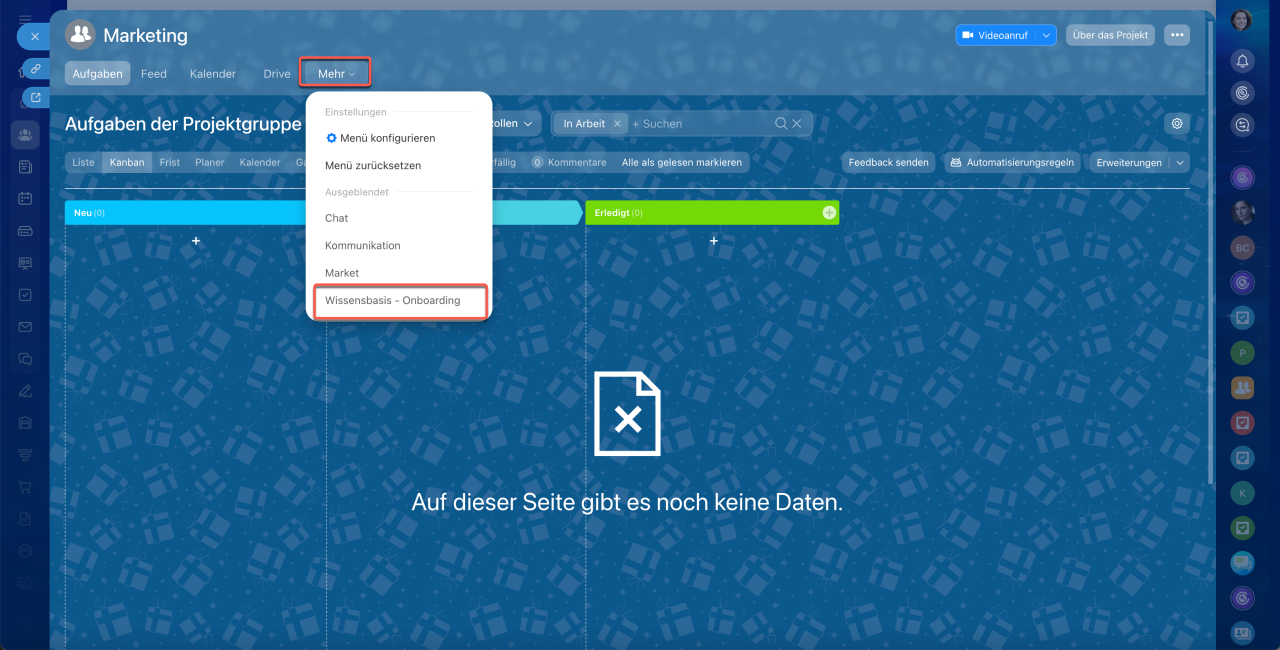
Task: Toggle the hamburger menu in the left sidebar
Action: pyautogui.click(x=25, y=18)
